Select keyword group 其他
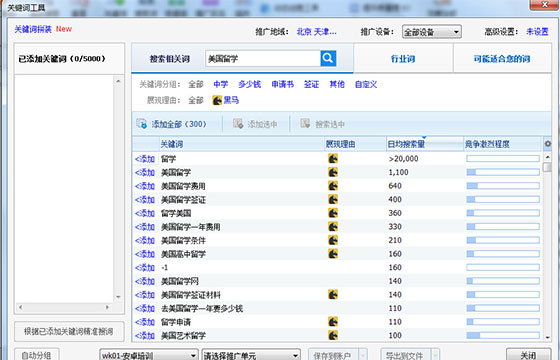The height and width of the screenshot is (360, 560). tap(337, 84)
